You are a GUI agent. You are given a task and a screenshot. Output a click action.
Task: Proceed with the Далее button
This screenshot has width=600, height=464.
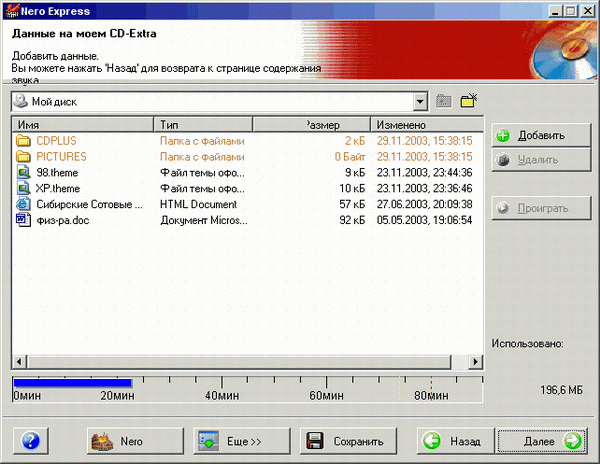pyautogui.click(x=542, y=441)
